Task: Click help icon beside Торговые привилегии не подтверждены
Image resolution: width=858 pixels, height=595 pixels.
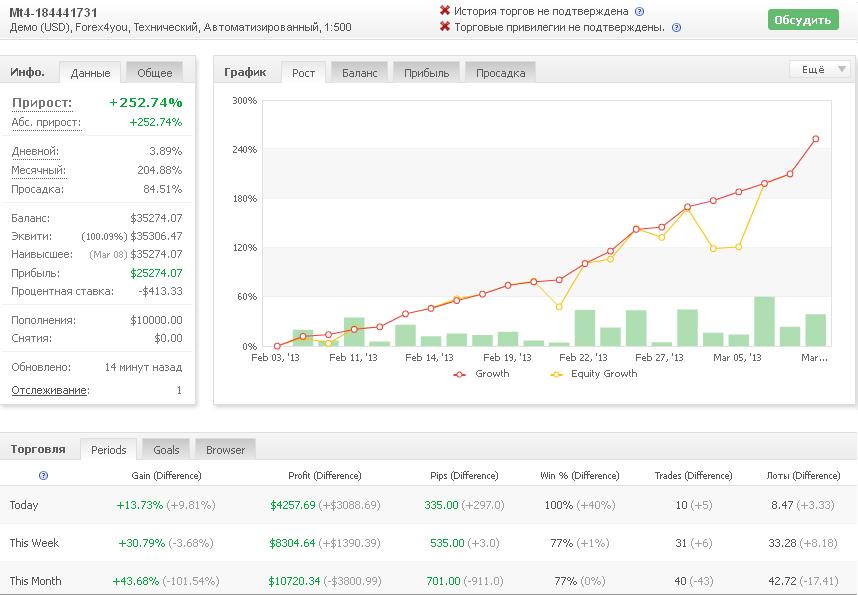Action: click(676, 27)
